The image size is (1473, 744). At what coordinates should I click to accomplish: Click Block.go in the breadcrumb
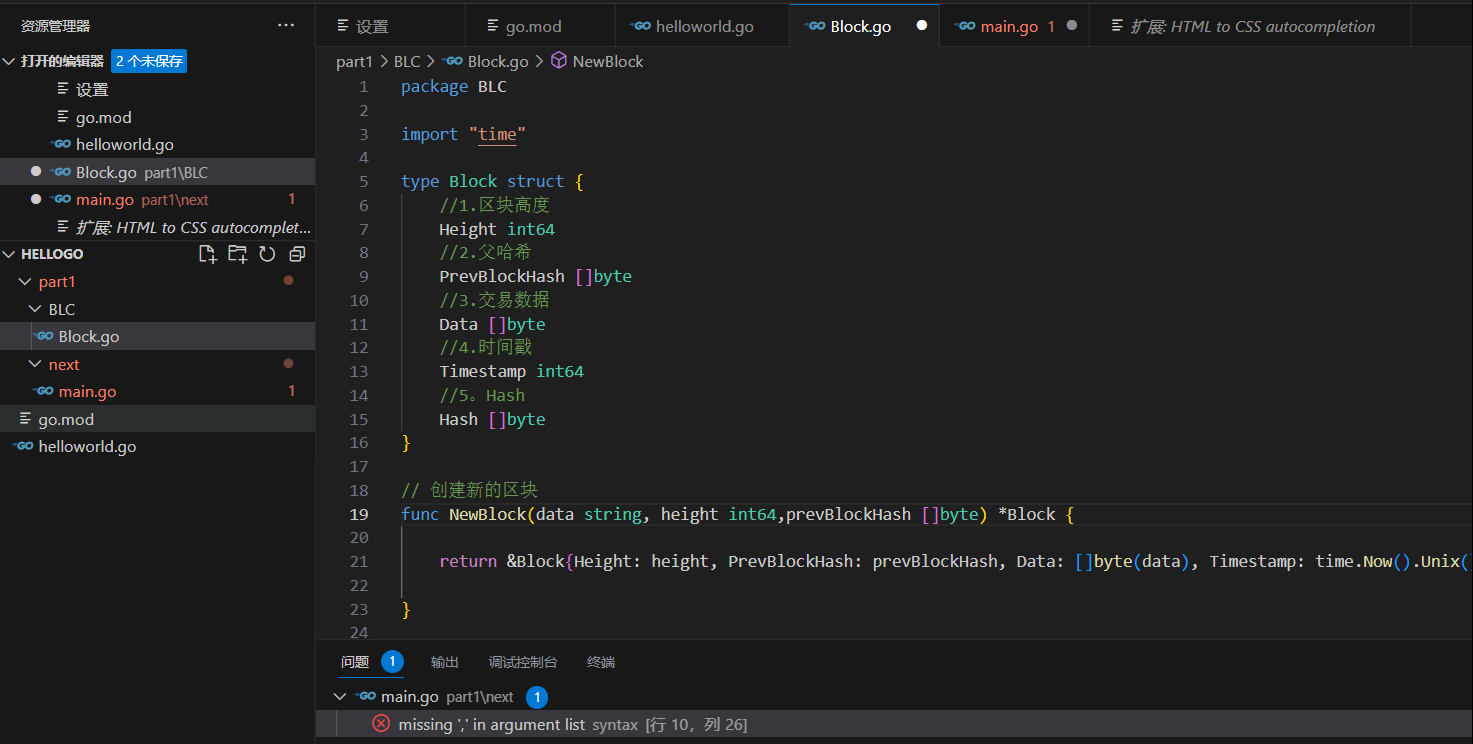498,61
